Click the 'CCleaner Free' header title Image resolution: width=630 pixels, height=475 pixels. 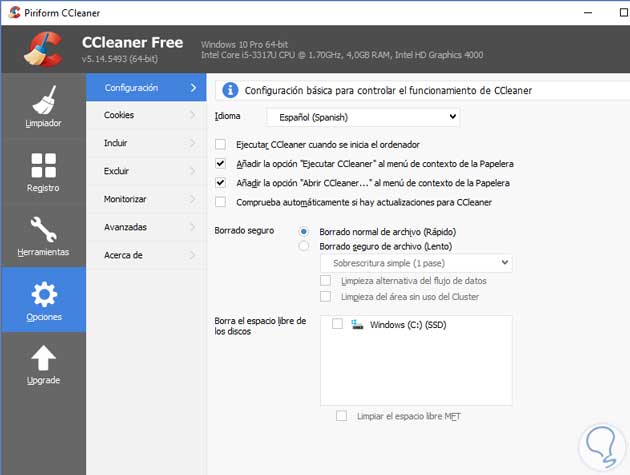133,42
